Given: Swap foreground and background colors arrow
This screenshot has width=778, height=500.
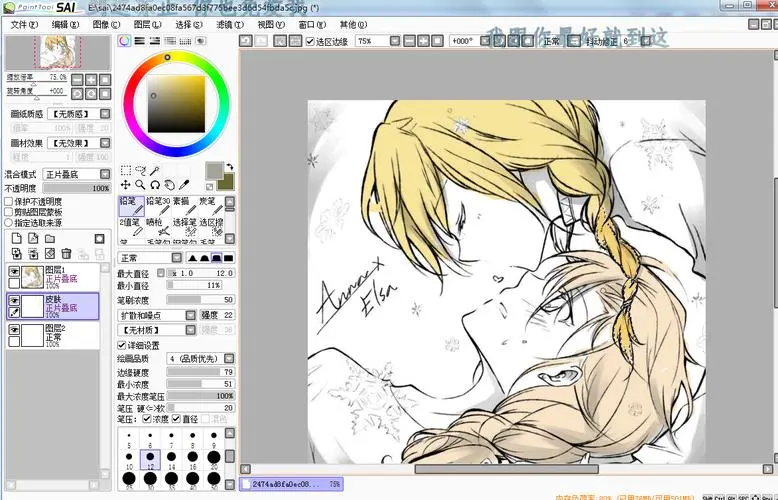Looking at the screenshot, I should (x=230, y=167).
